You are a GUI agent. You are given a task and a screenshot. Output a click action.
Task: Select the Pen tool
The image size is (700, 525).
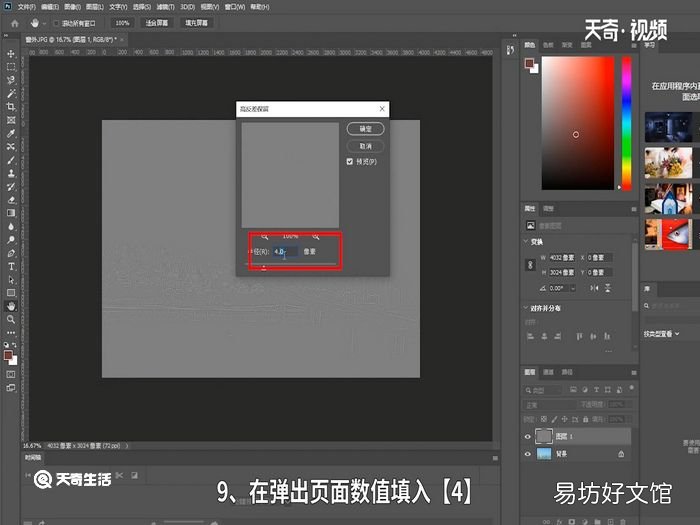11,253
